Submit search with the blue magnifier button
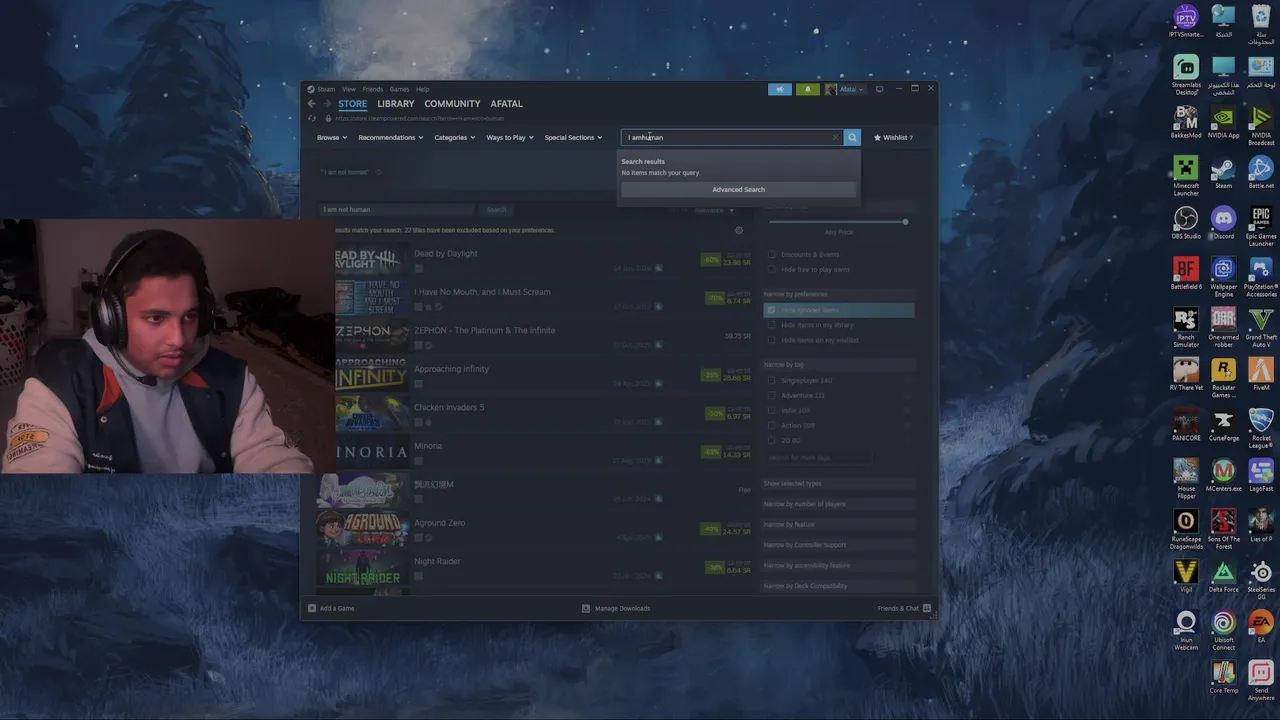This screenshot has height=720, width=1280. [x=852, y=137]
